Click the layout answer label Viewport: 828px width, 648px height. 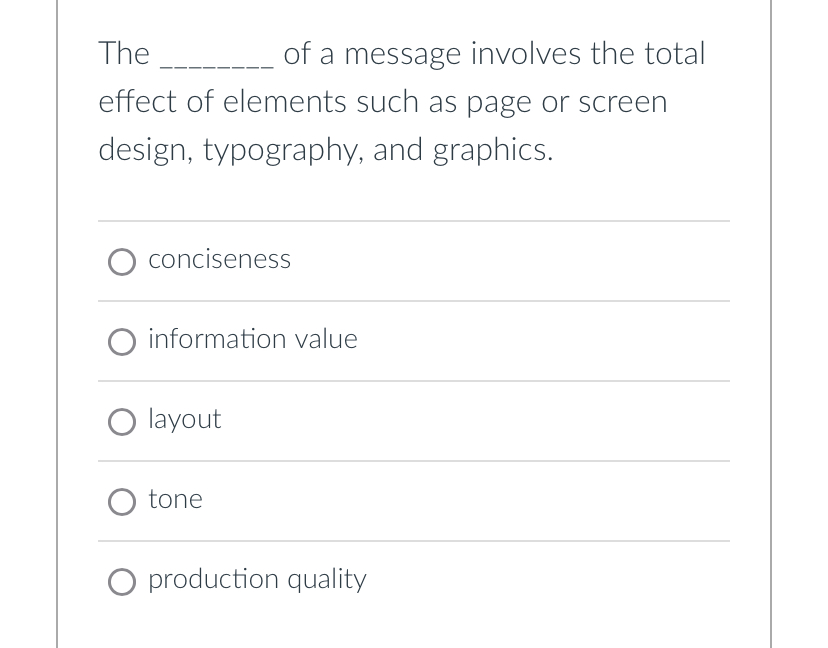[184, 419]
